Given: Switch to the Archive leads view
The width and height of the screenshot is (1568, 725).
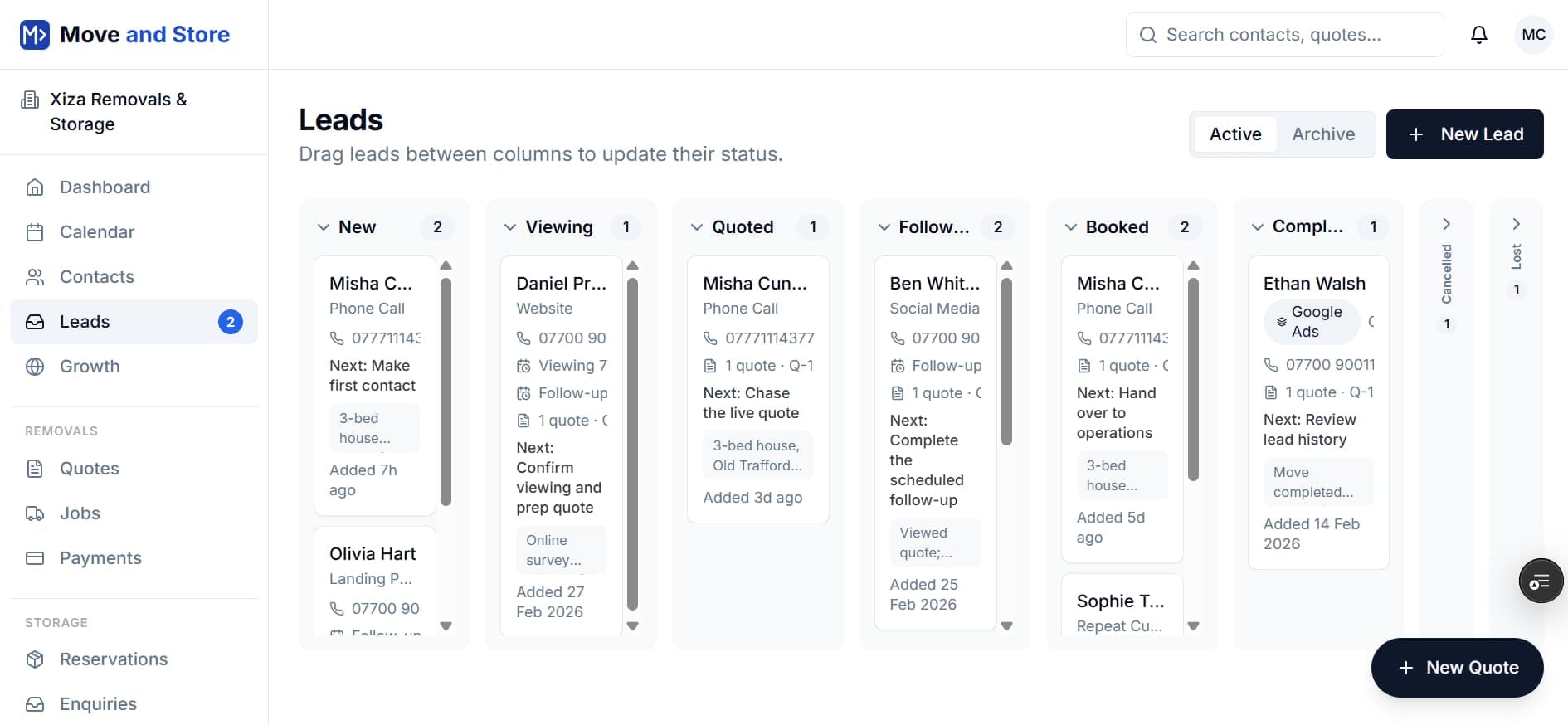Looking at the screenshot, I should pos(1323,134).
